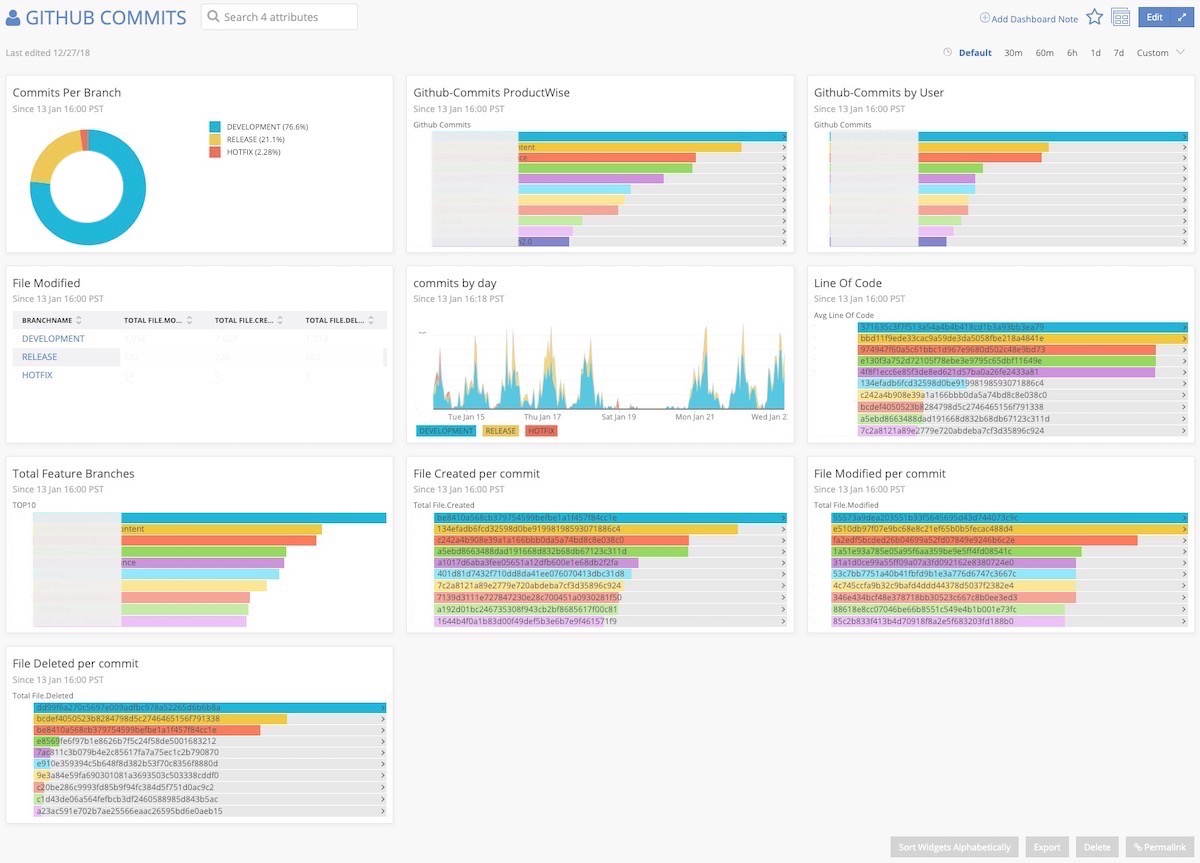Open the Custom time range dropdown

[x=1160, y=53]
